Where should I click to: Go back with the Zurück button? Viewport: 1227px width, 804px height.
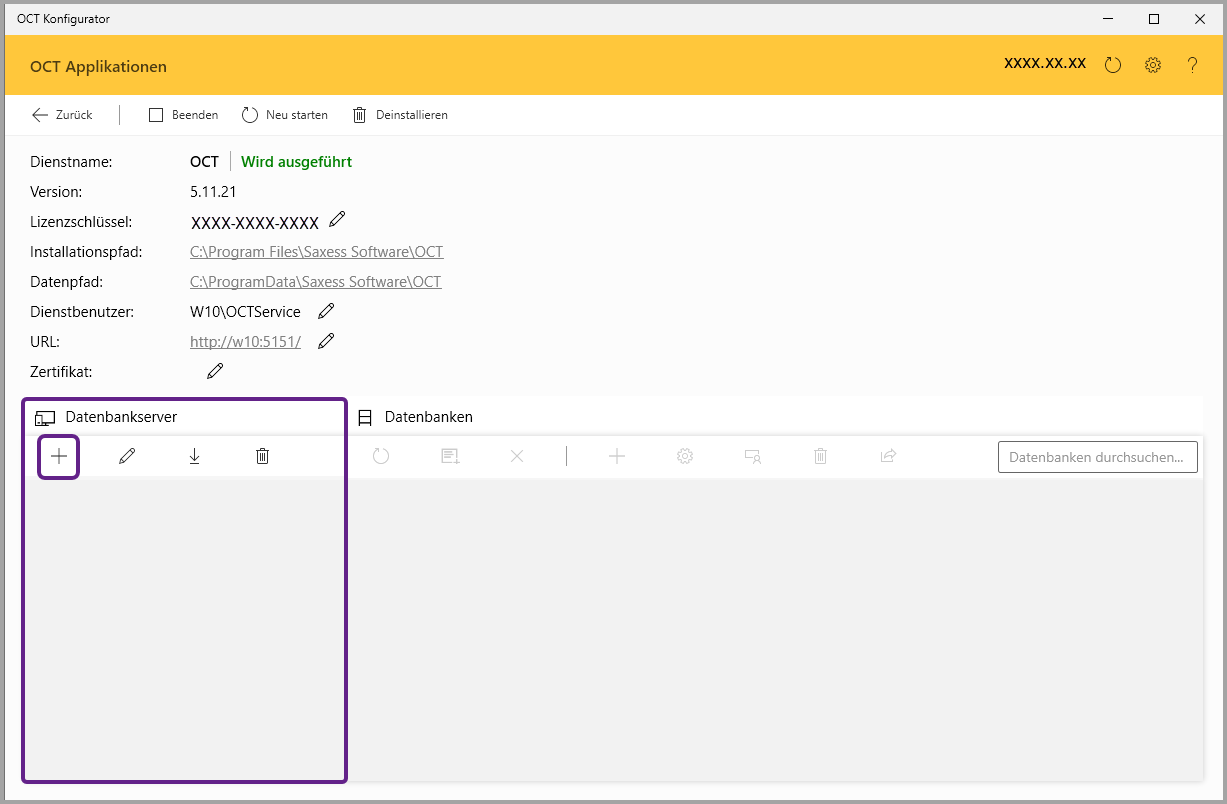click(62, 115)
